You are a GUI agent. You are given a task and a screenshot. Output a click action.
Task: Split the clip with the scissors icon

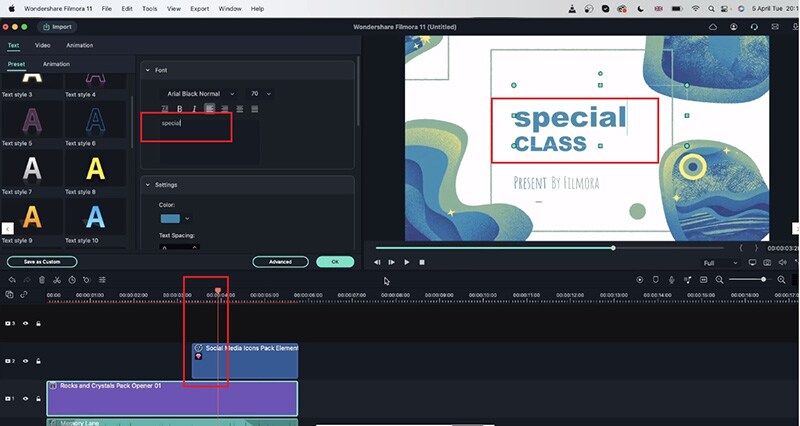click(57, 280)
